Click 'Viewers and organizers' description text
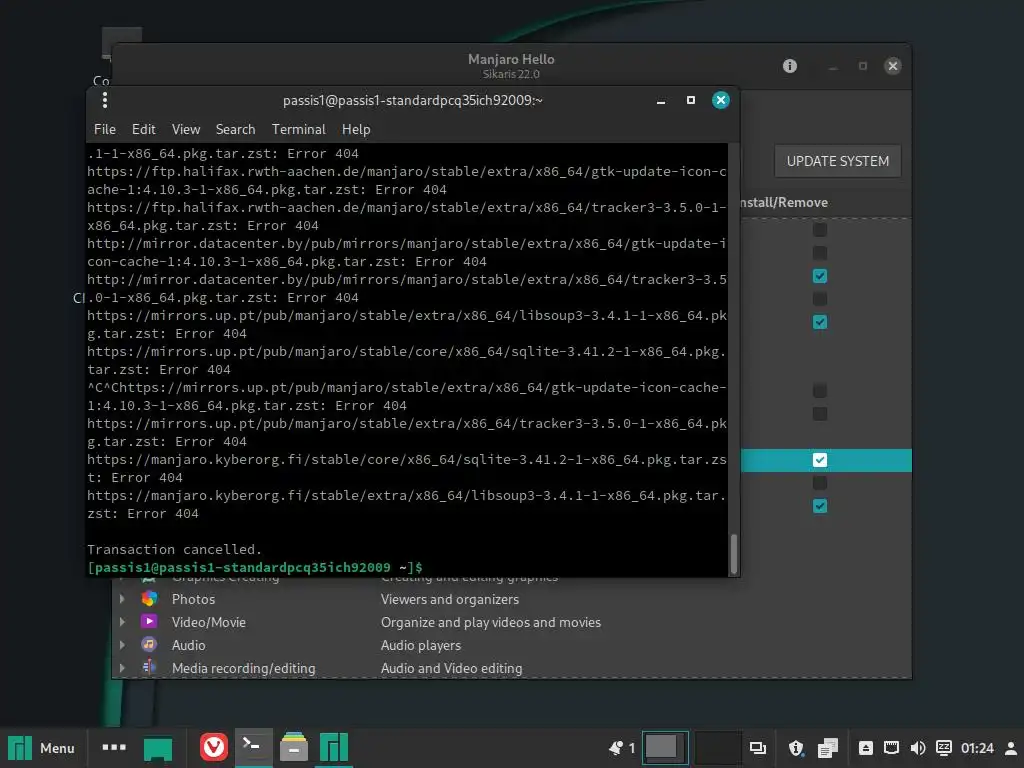 coord(450,599)
